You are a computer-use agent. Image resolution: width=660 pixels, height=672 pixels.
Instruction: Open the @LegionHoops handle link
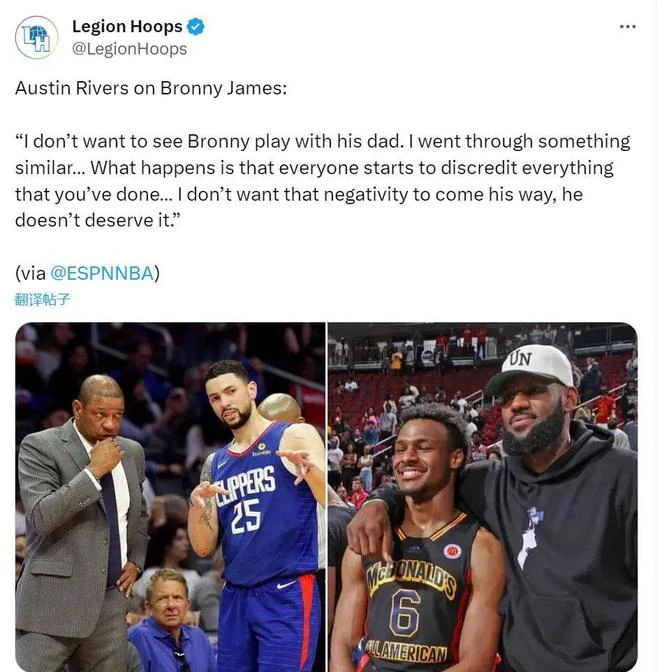(x=129, y=49)
